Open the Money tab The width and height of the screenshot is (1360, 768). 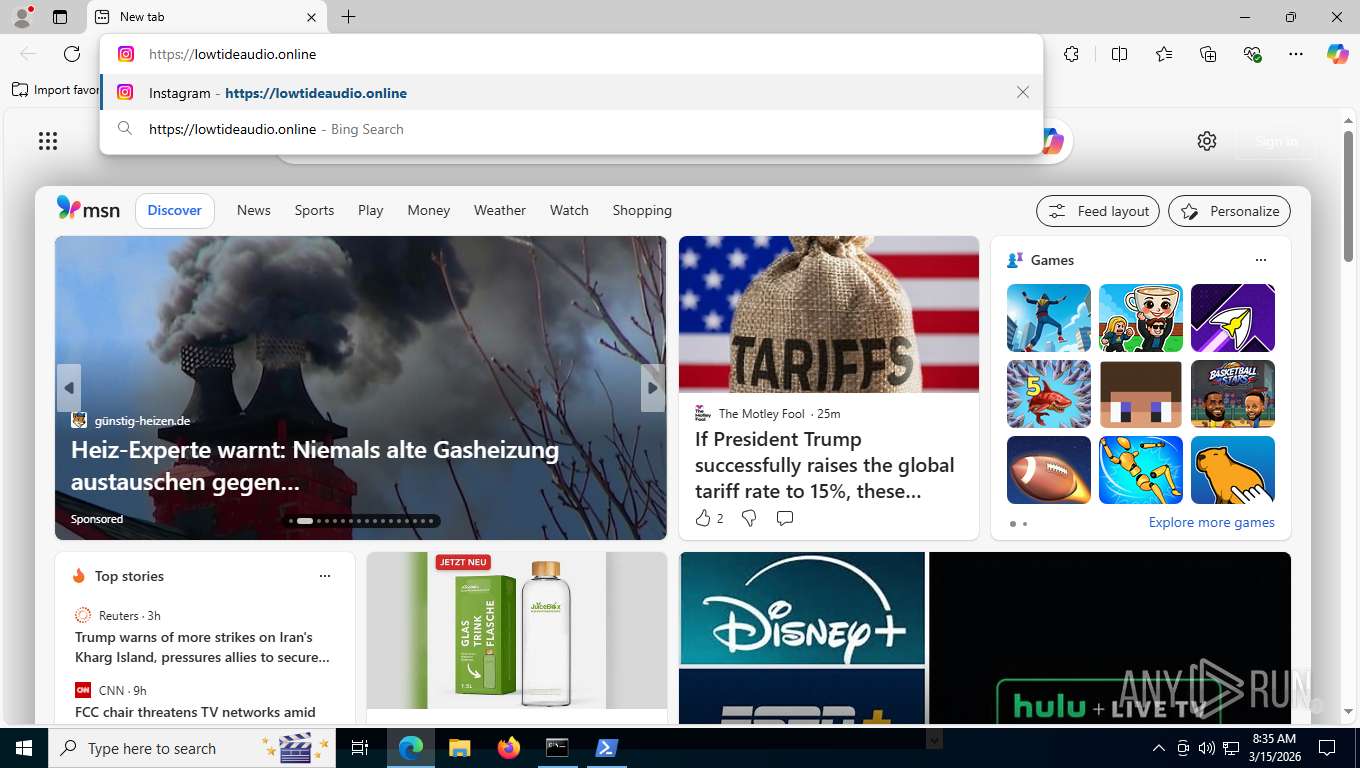pos(429,210)
